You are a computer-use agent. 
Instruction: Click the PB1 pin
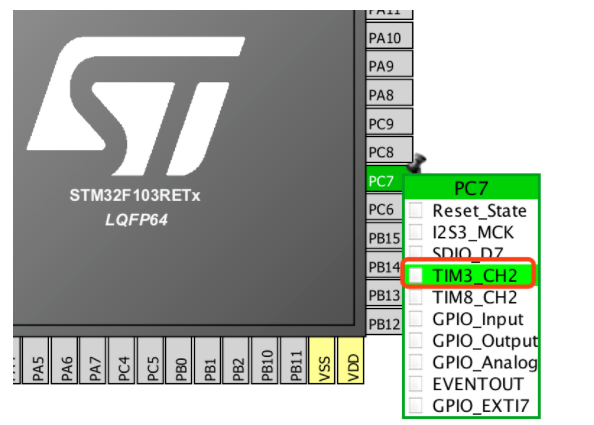click(208, 361)
